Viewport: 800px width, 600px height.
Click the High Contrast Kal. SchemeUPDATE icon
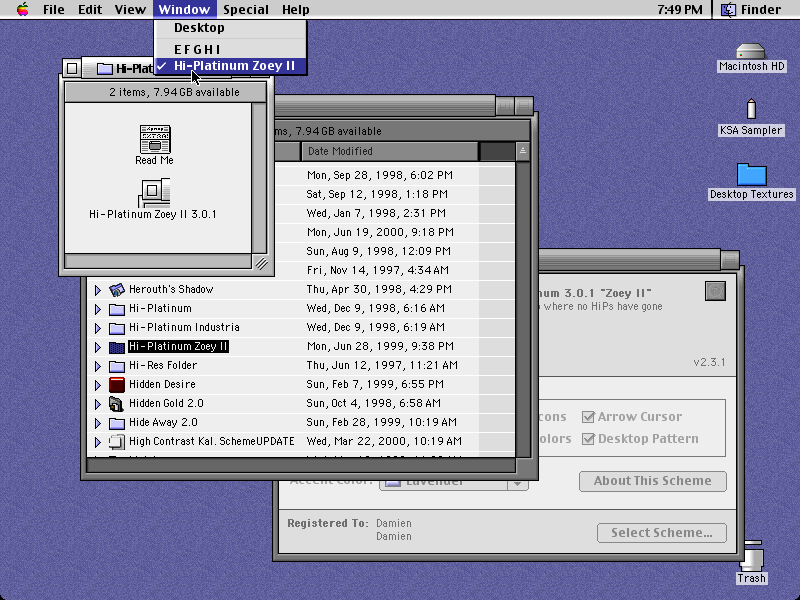[117, 441]
